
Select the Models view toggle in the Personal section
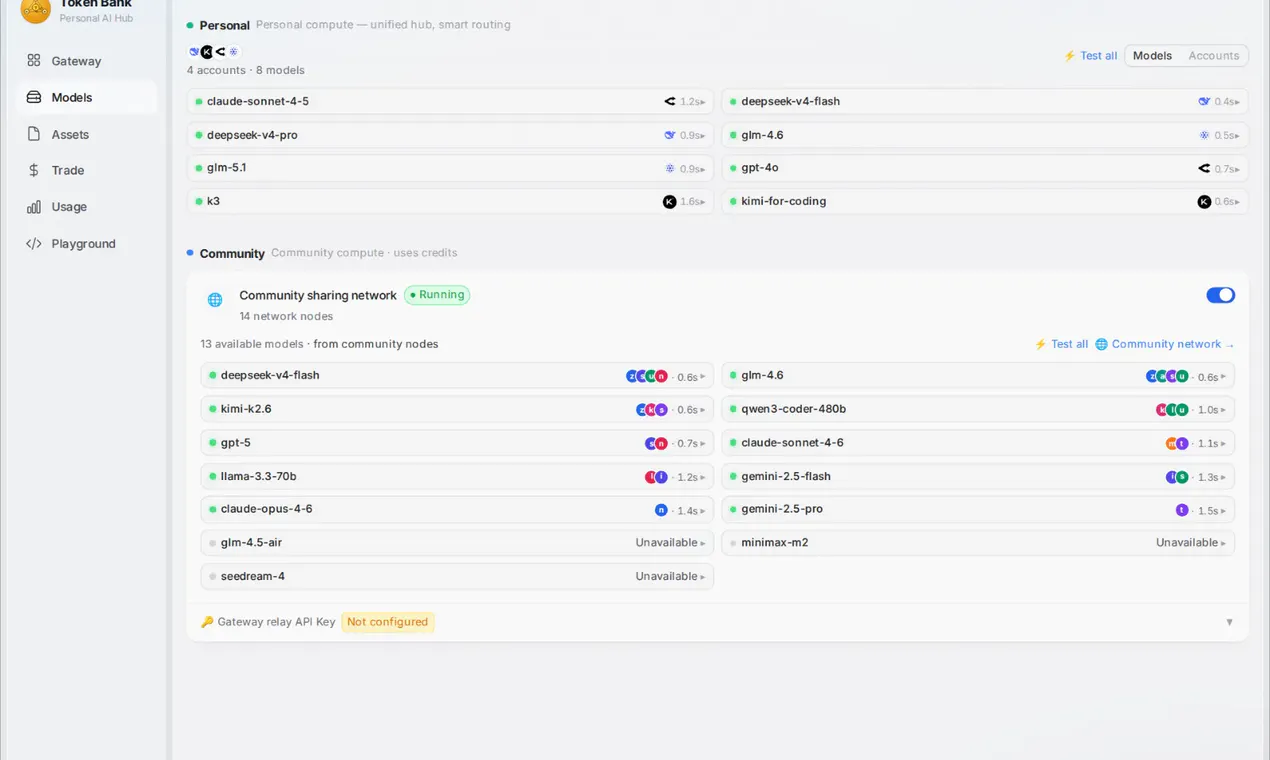[1152, 56]
